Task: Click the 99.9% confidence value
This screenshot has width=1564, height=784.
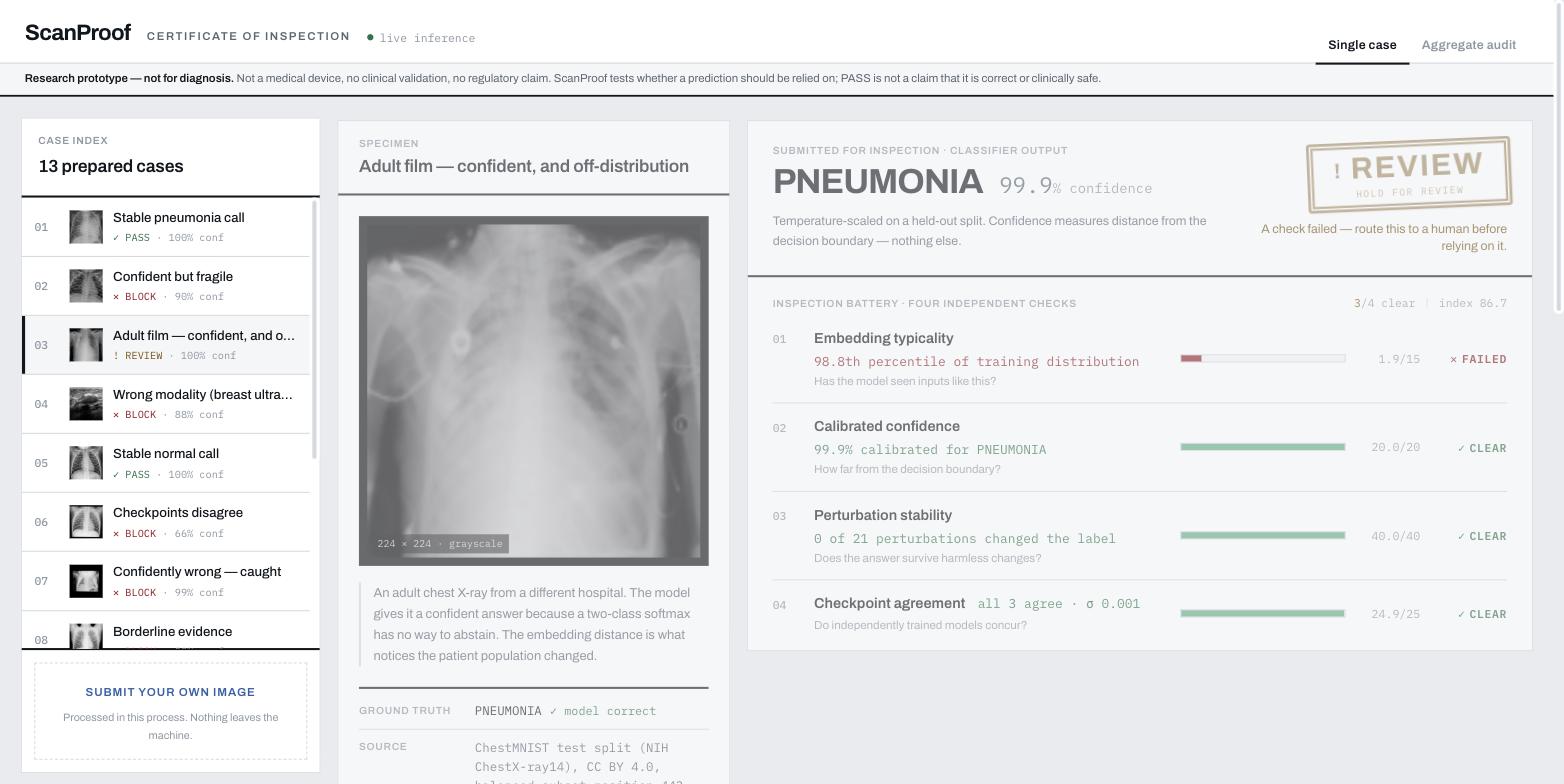Action: 1075,186
